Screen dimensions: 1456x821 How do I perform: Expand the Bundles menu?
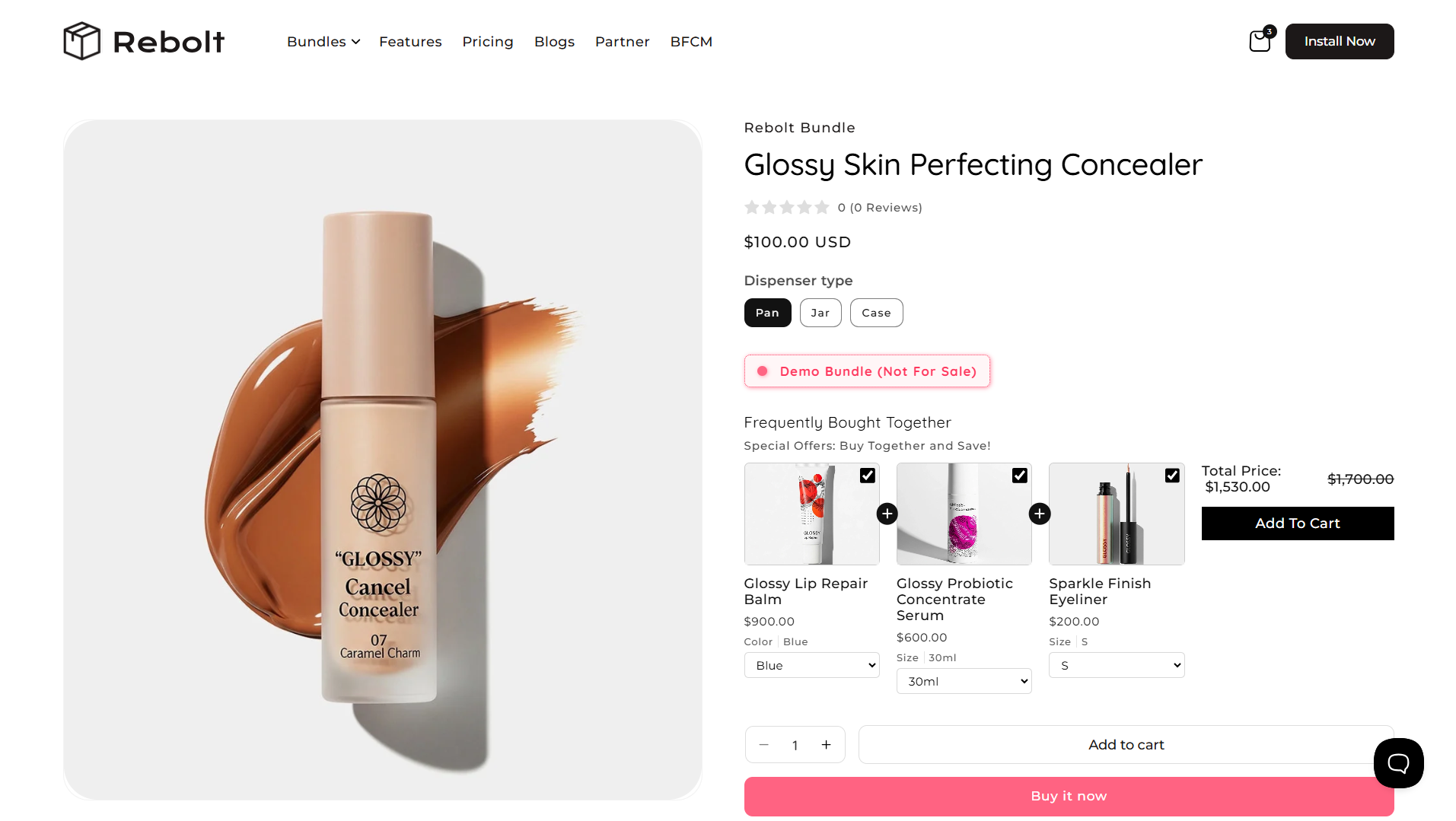(323, 41)
